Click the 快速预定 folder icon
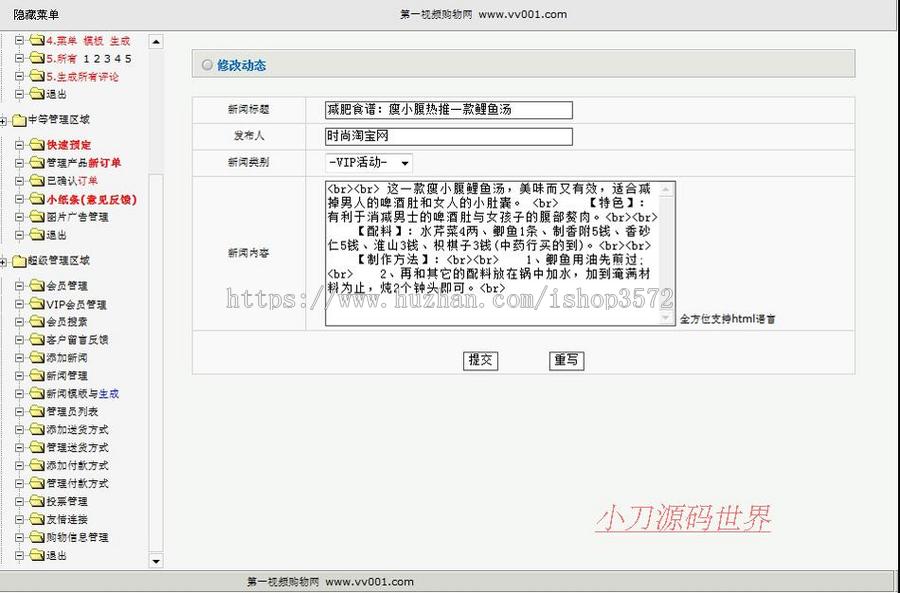Viewport: 900px width, 593px height. (35, 145)
